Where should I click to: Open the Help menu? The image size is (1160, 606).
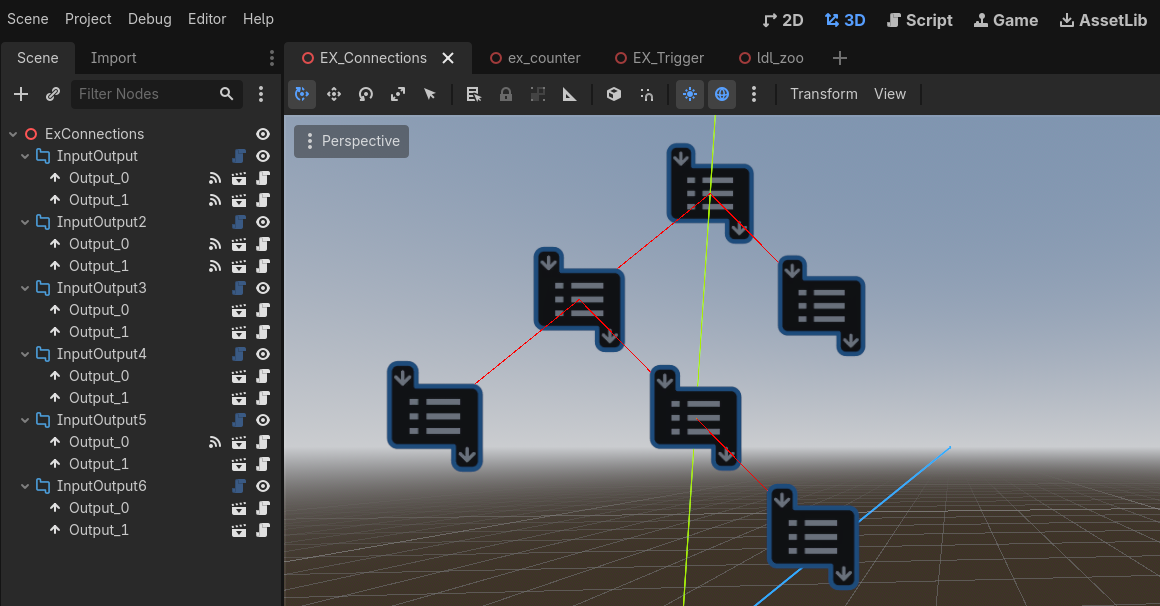258,19
